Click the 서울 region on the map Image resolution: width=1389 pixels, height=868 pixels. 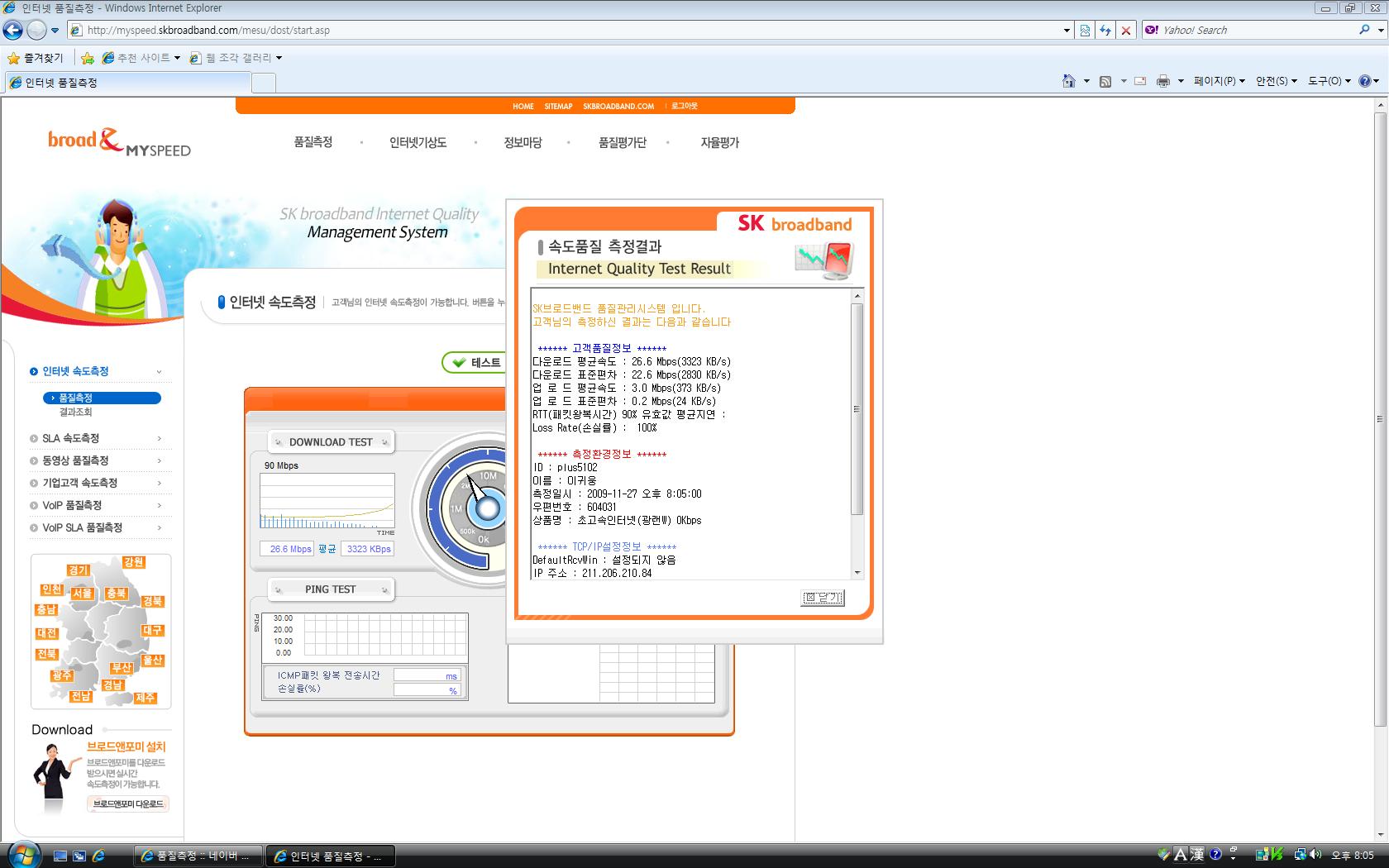tap(82, 594)
